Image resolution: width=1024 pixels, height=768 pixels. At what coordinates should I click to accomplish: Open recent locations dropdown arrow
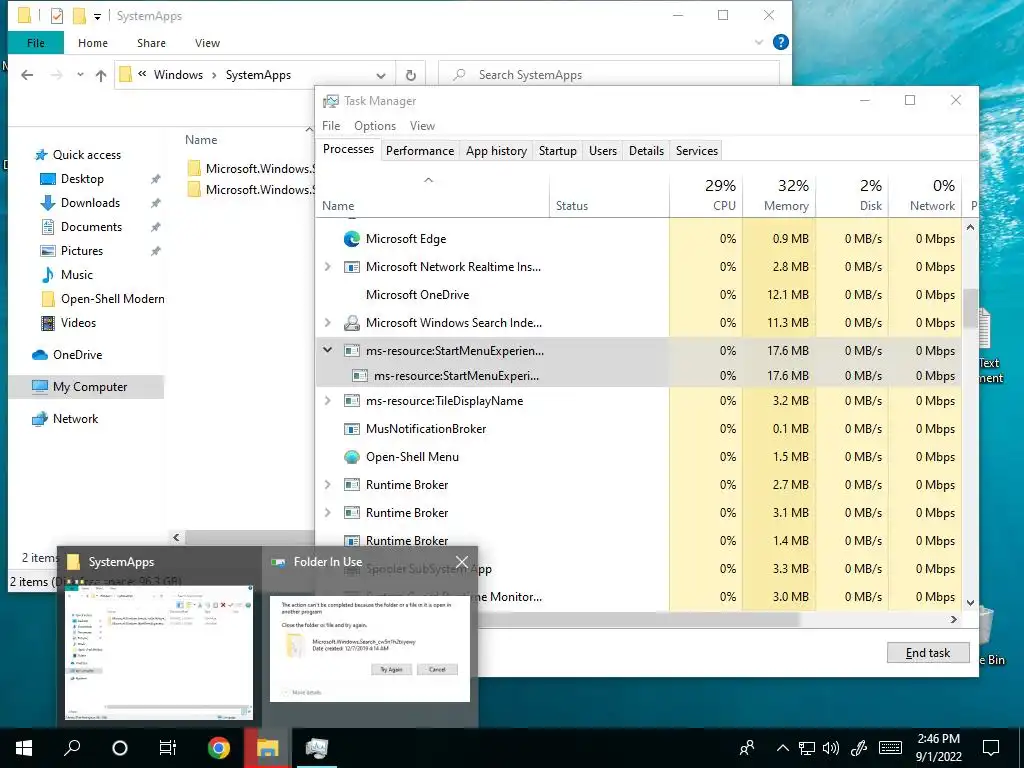click(80, 75)
